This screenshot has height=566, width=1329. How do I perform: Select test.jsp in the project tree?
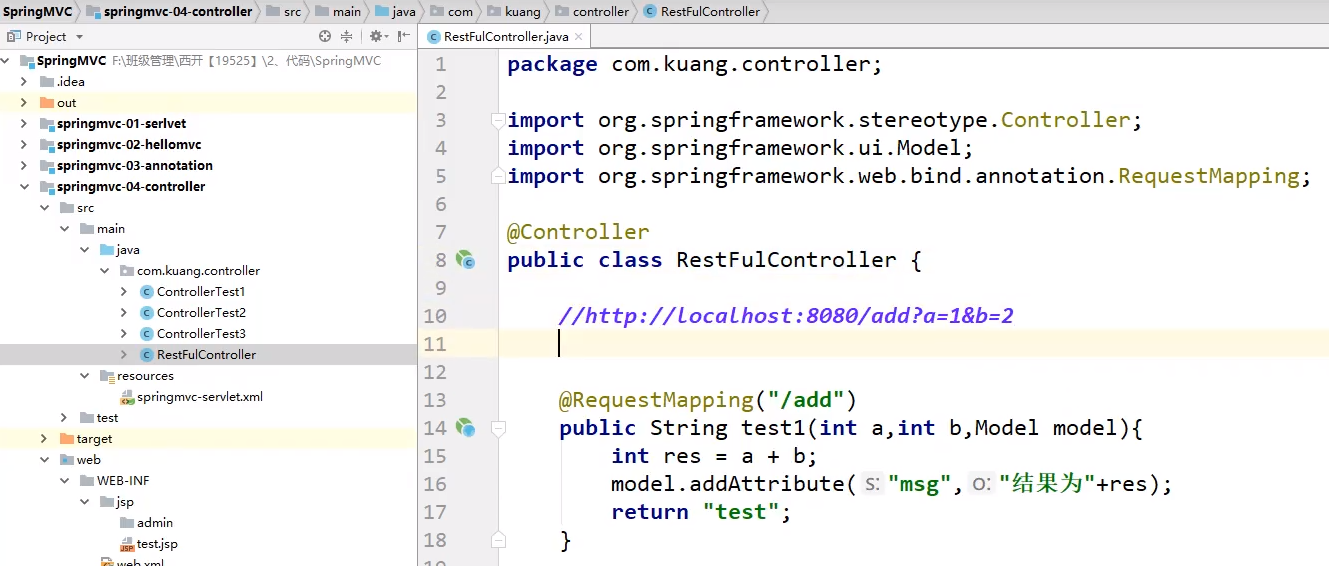point(157,544)
